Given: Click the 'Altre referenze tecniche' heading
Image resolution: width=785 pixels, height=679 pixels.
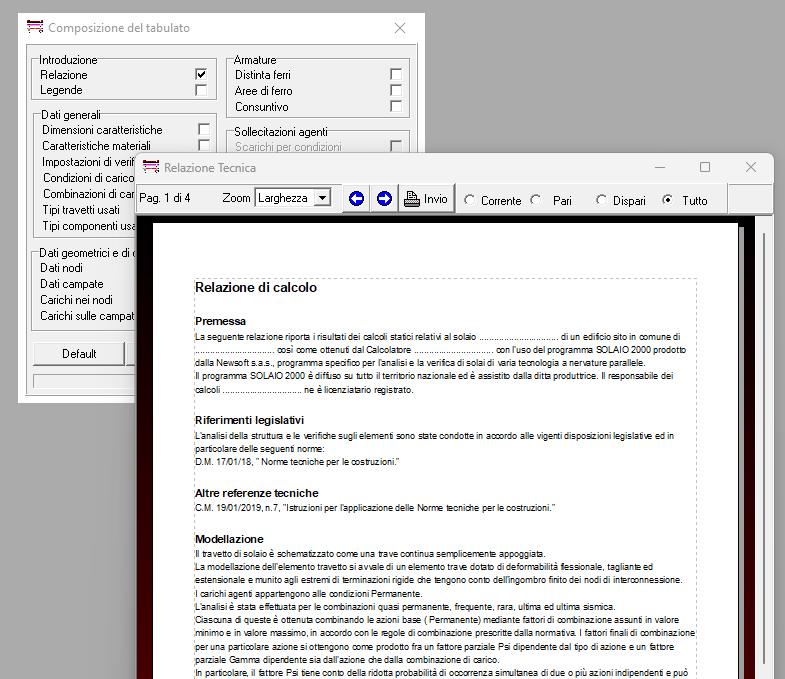Looking at the screenshot, I should coord(256,493).
